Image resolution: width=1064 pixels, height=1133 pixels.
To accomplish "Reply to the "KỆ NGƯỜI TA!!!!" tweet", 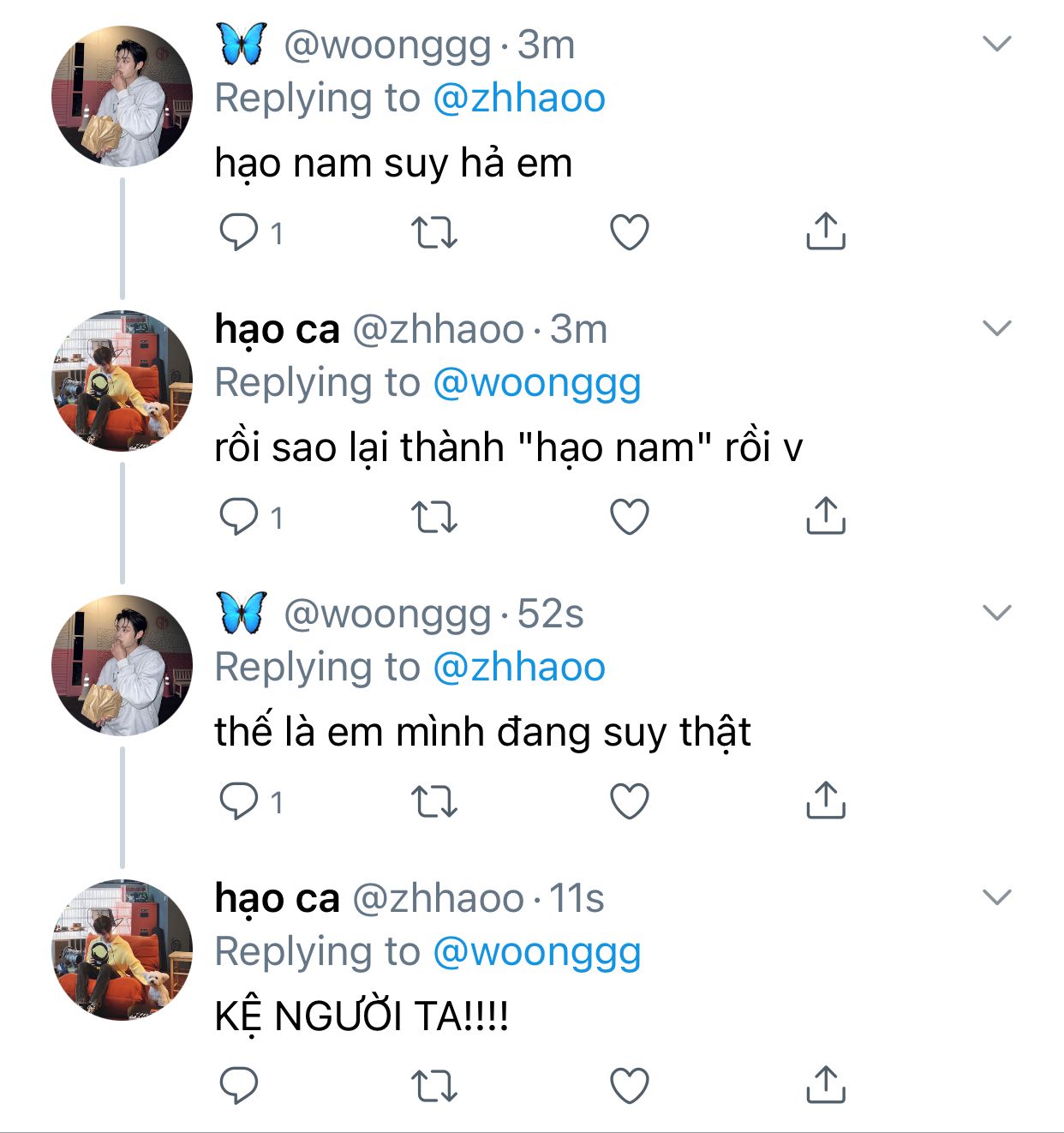I will click(x=239, y=1086).
